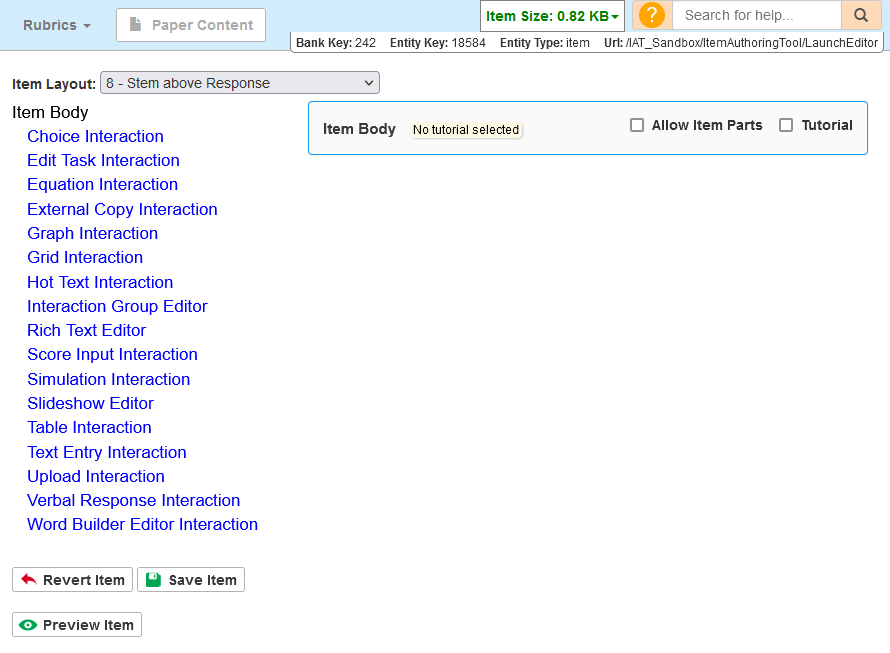This screenshot has height=653, width=890.
Task: Choose Upload Interaction
Action: (96, 476)
